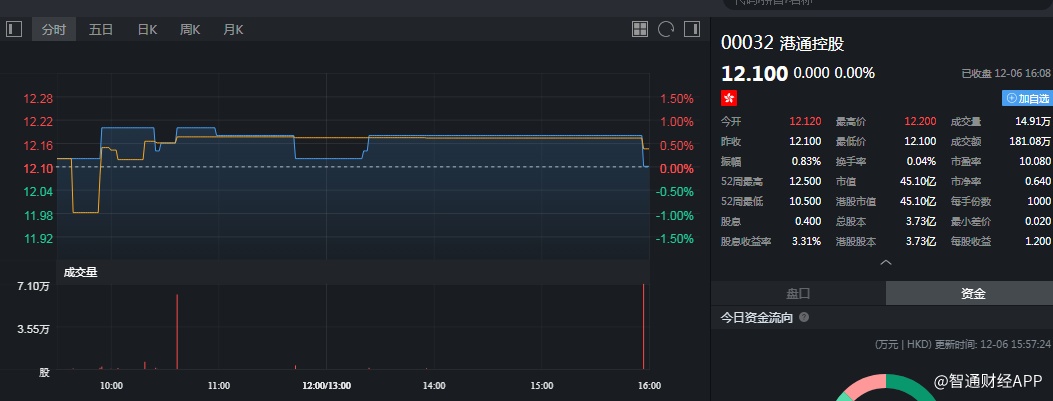
Task: Show the 月K chart view
Action: (233, 30)
